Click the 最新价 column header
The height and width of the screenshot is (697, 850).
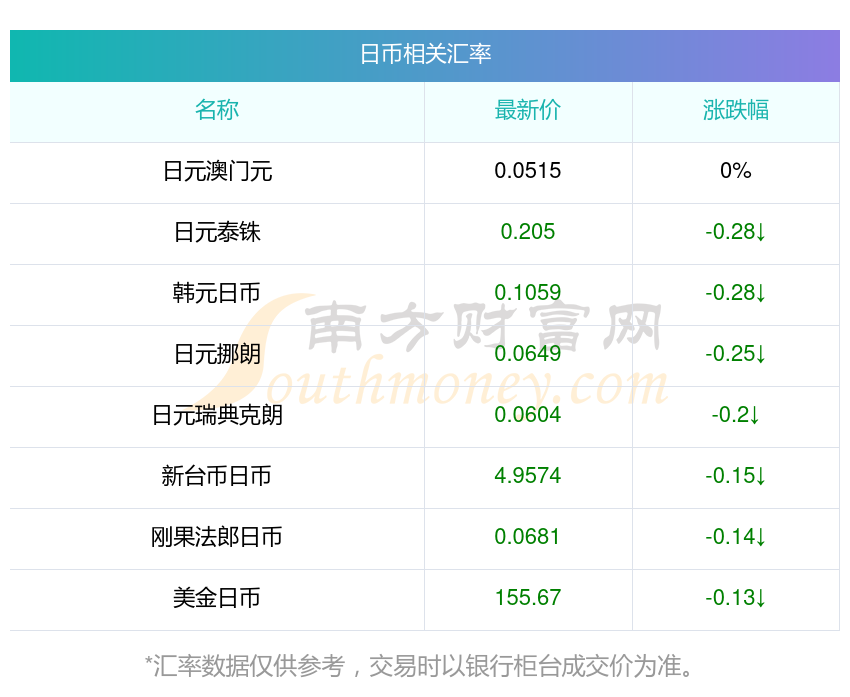pyautogui.click(x=528, y=110)
